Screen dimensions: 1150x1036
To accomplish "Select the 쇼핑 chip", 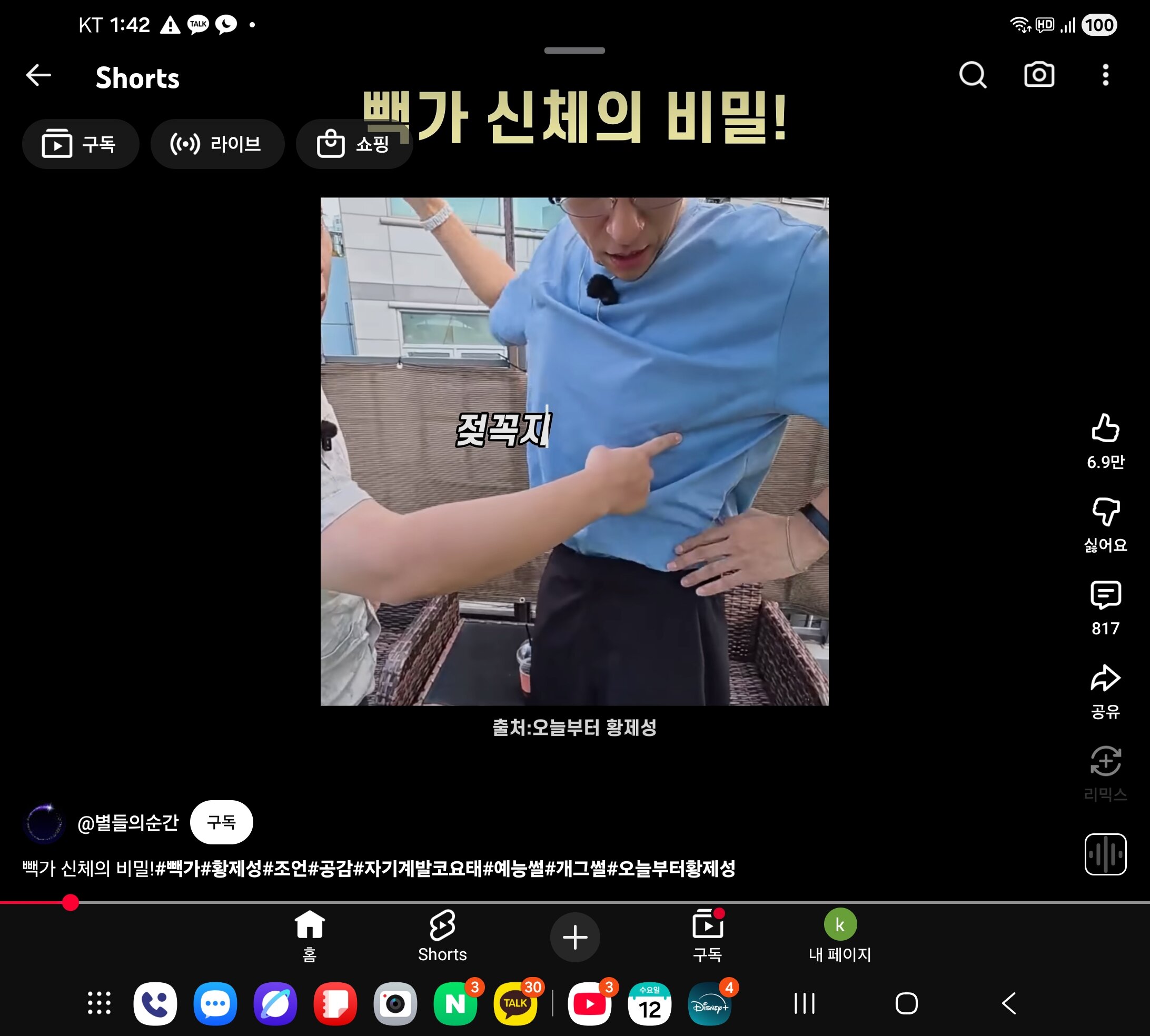I will (353, 144).
